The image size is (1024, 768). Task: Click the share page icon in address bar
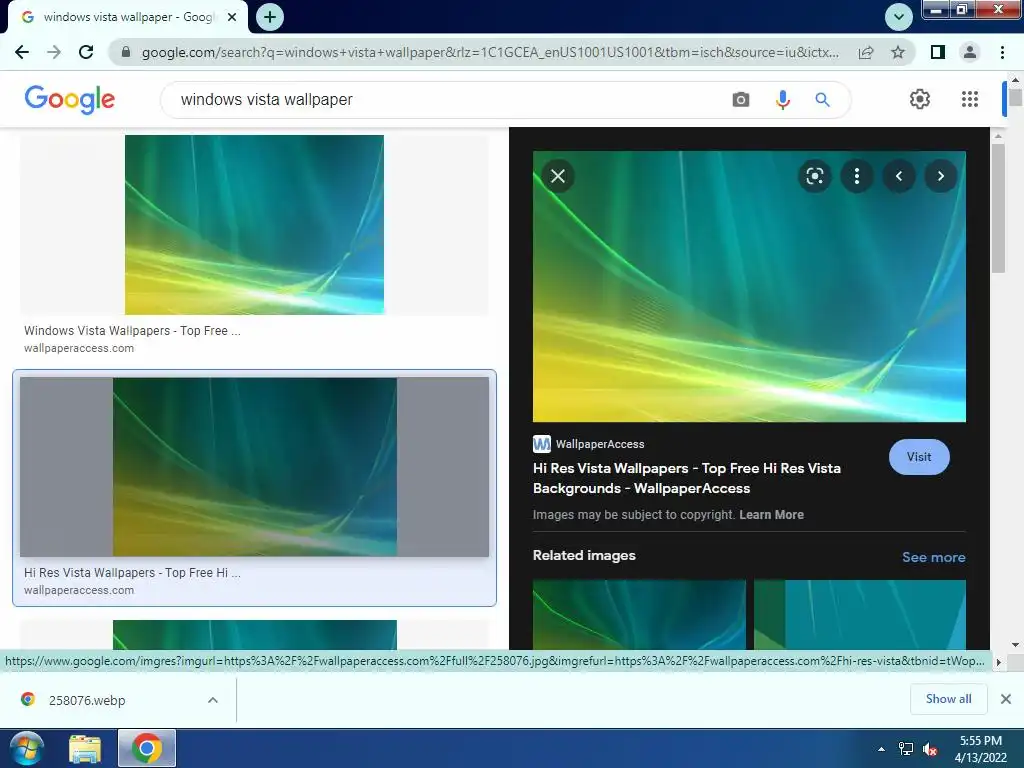point(866,52)
